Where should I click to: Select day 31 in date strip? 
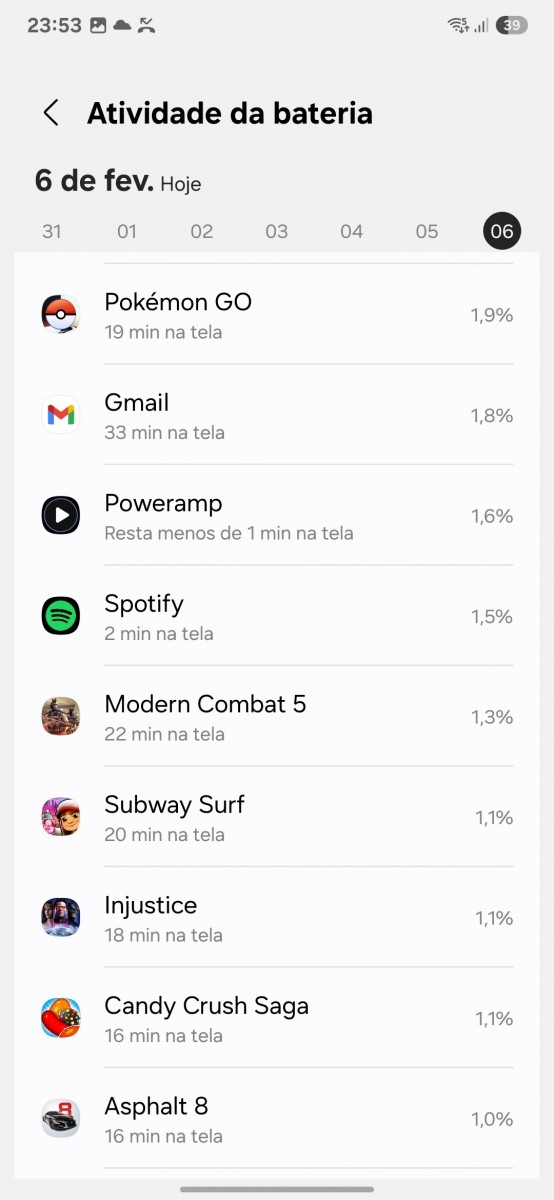click(52, 232)
